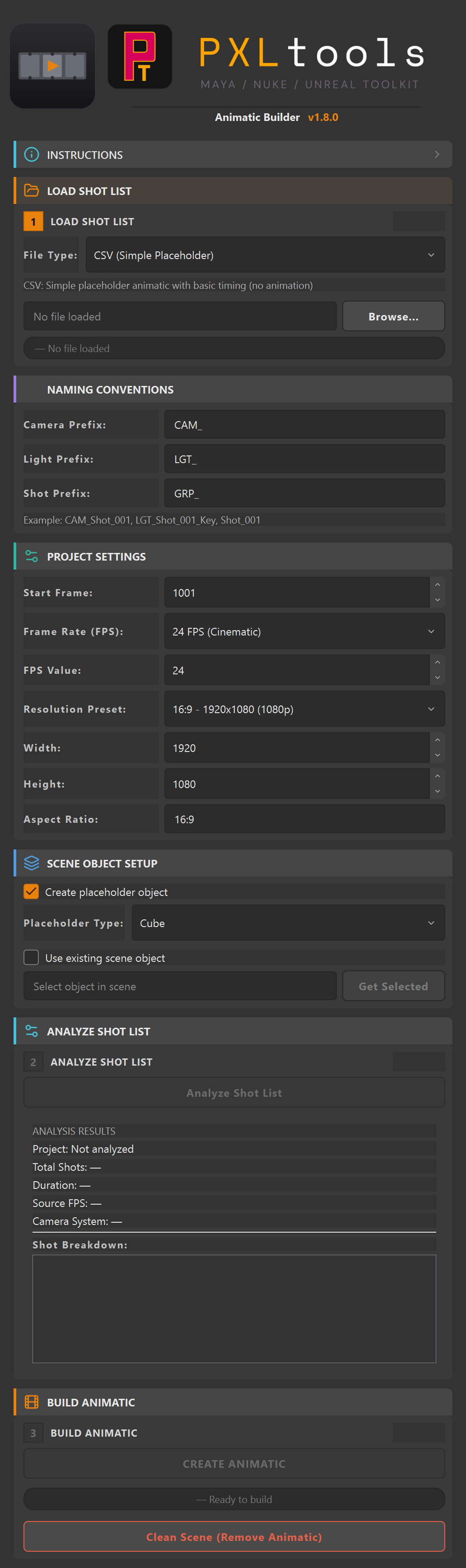Click the CREATE ANIMATIC button
This screenshot has height=1568, width=466.
pos(234,1463)
